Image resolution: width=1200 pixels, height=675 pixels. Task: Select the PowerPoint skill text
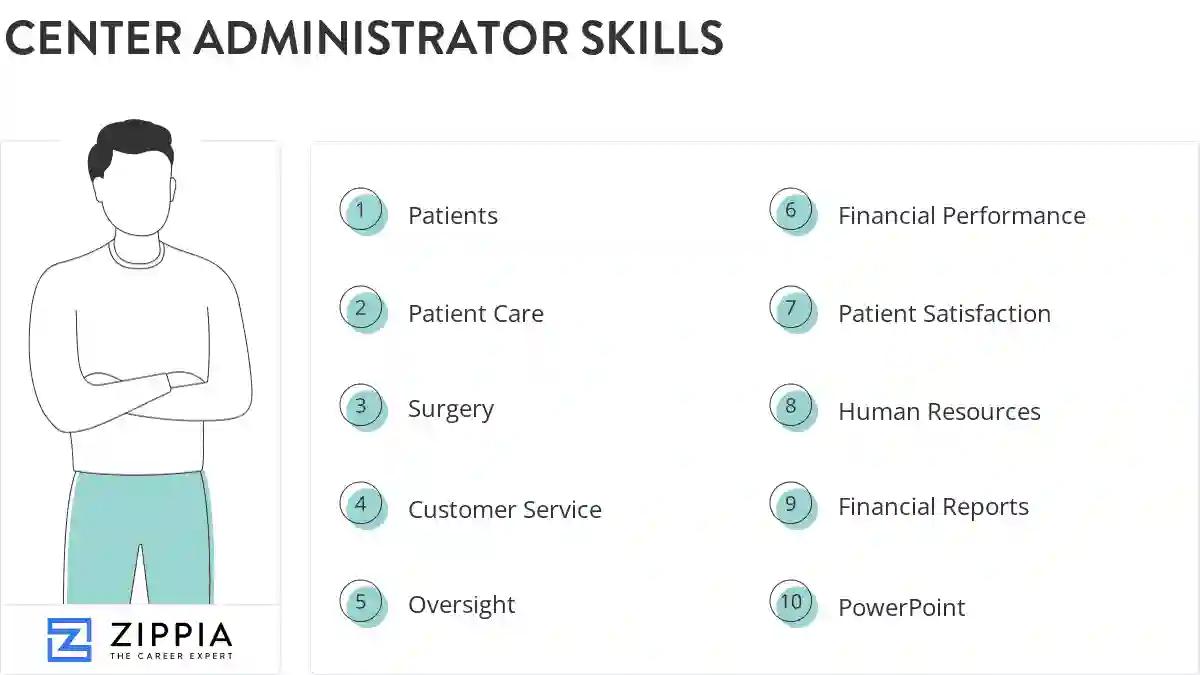[902, 608]
